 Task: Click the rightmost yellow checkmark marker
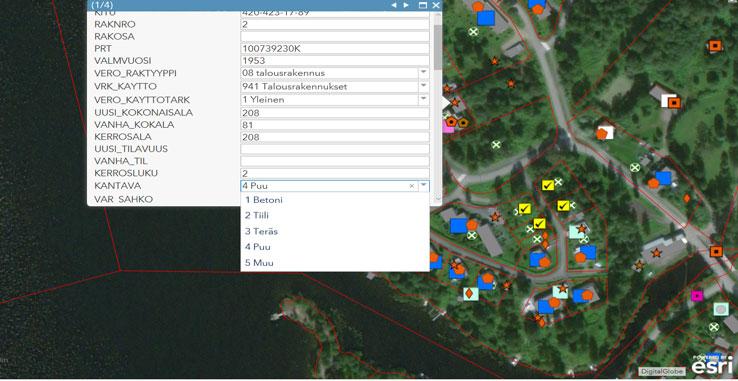coord(563,206)
